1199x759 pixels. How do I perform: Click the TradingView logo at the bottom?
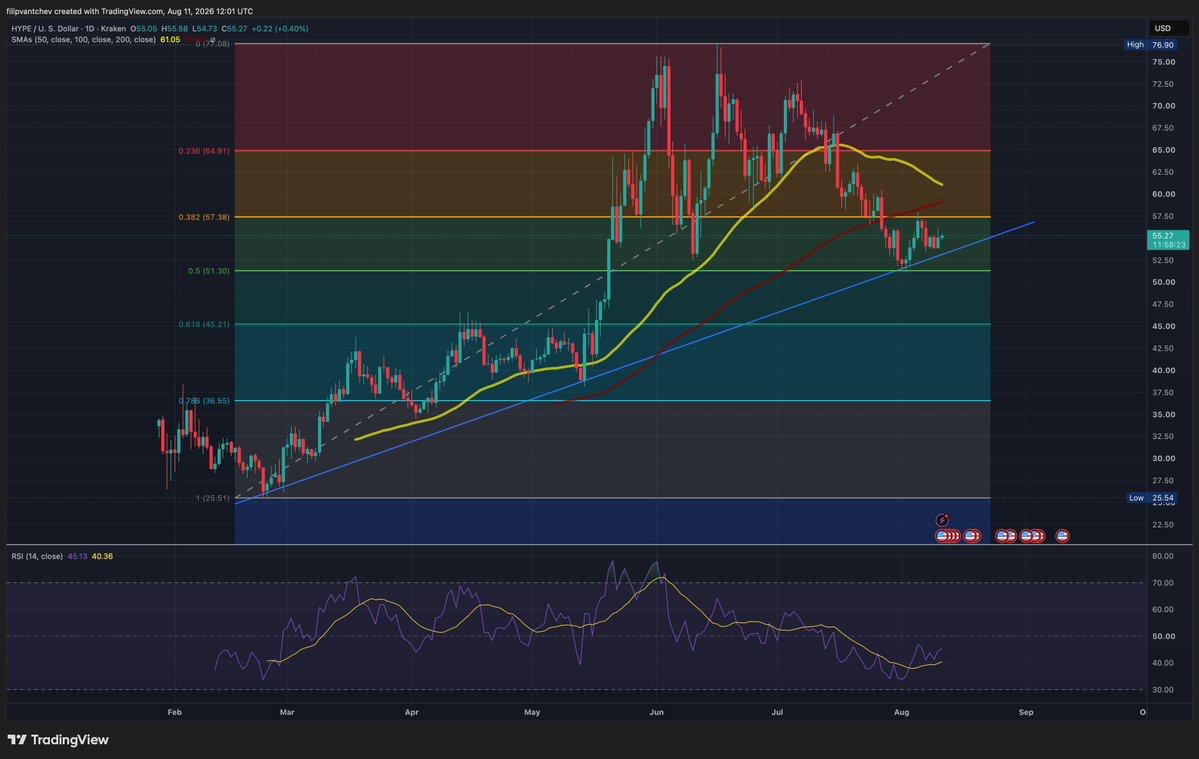[x=58, y=739]
